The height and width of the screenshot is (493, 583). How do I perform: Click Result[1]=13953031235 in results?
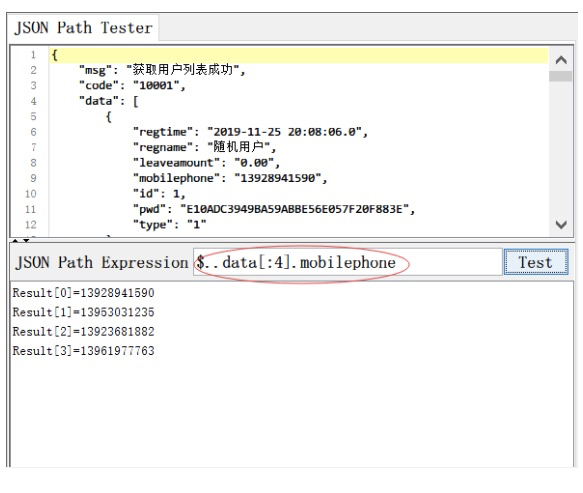click(x=83, y=312)
